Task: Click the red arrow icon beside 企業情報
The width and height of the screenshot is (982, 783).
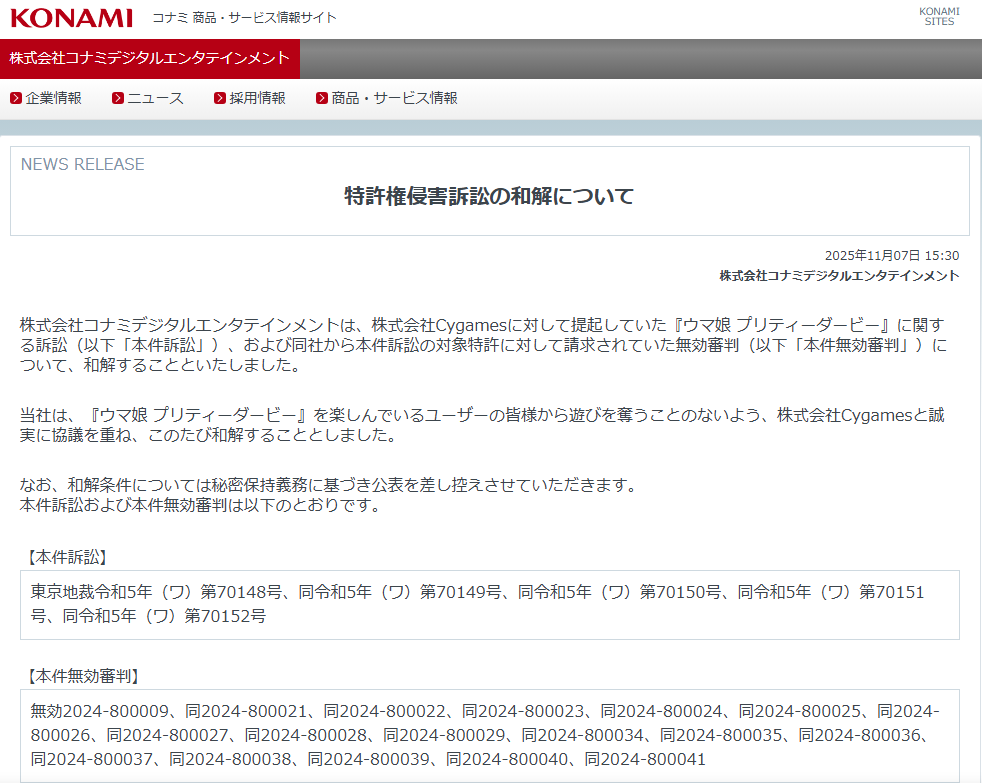Action: [x=16, y=98]
